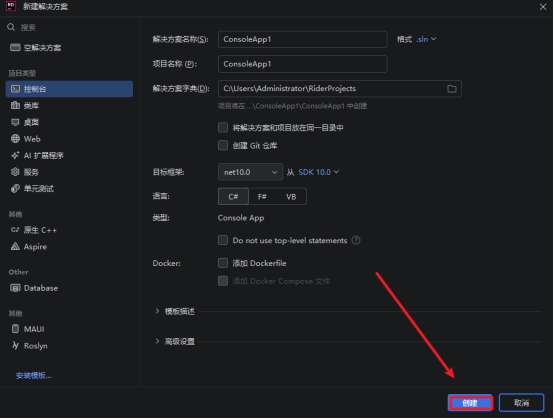The height and width of the screenshot is (419, 554).
Task: Select the Roslyn icon
Action: tap(15, 346)
